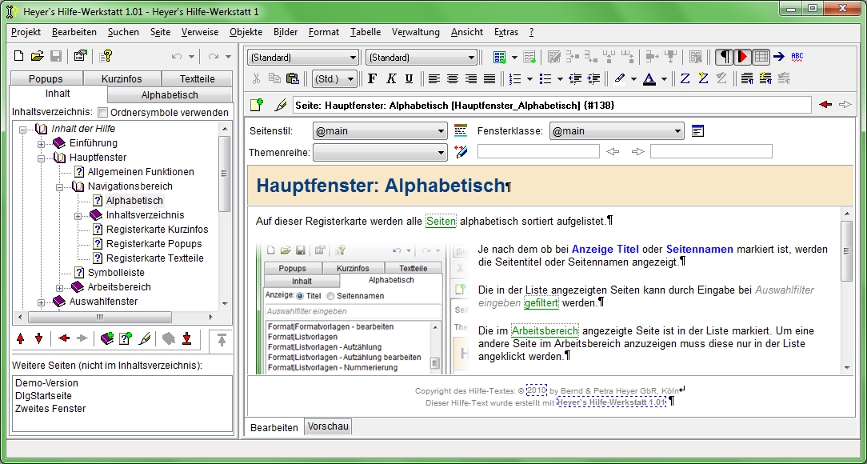
Task: Open the first (Standard) style dropdown
Action: tap(304, 58)
